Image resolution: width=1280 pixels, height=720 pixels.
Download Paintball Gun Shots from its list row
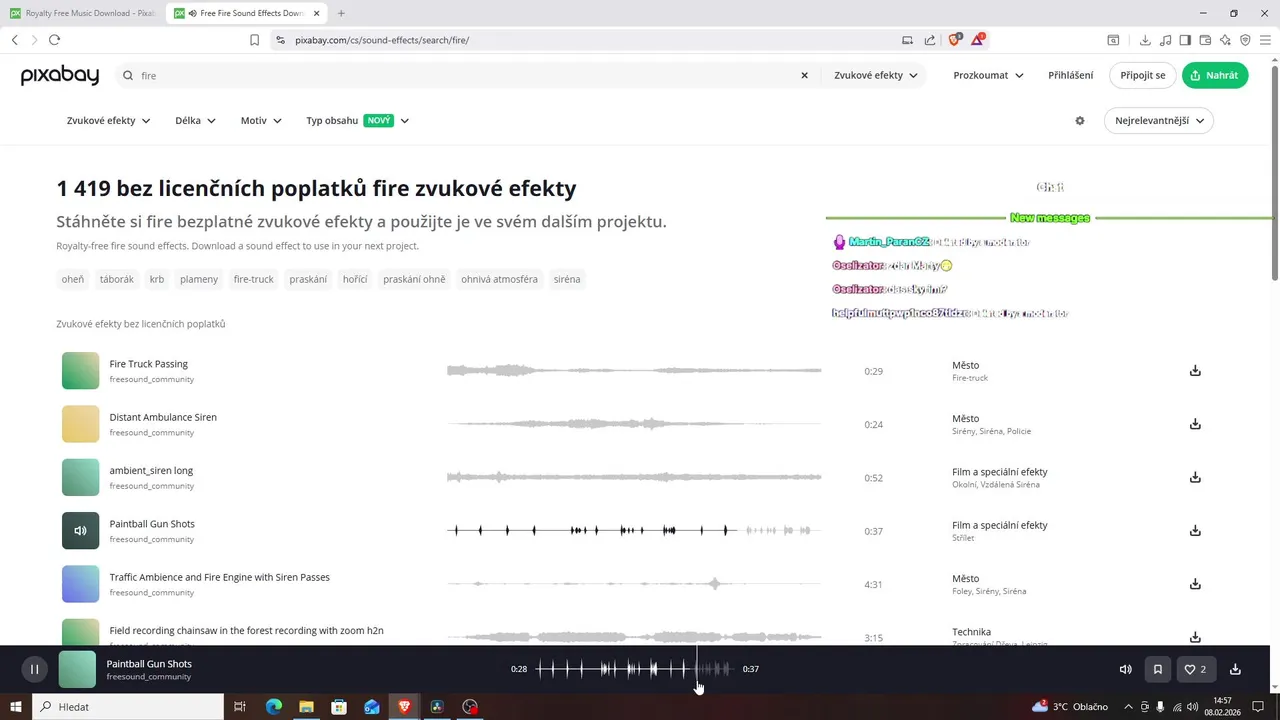(x=1195, y=531)
